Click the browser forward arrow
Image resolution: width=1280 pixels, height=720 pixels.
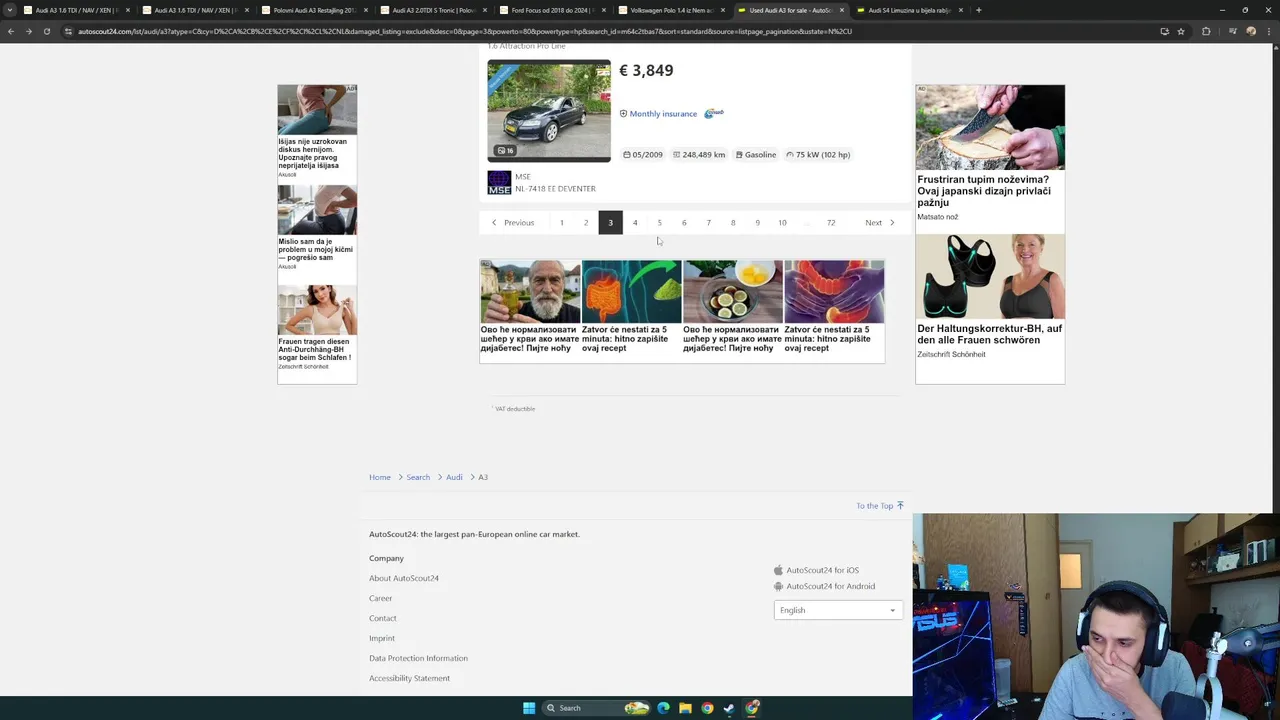(28, 31)
